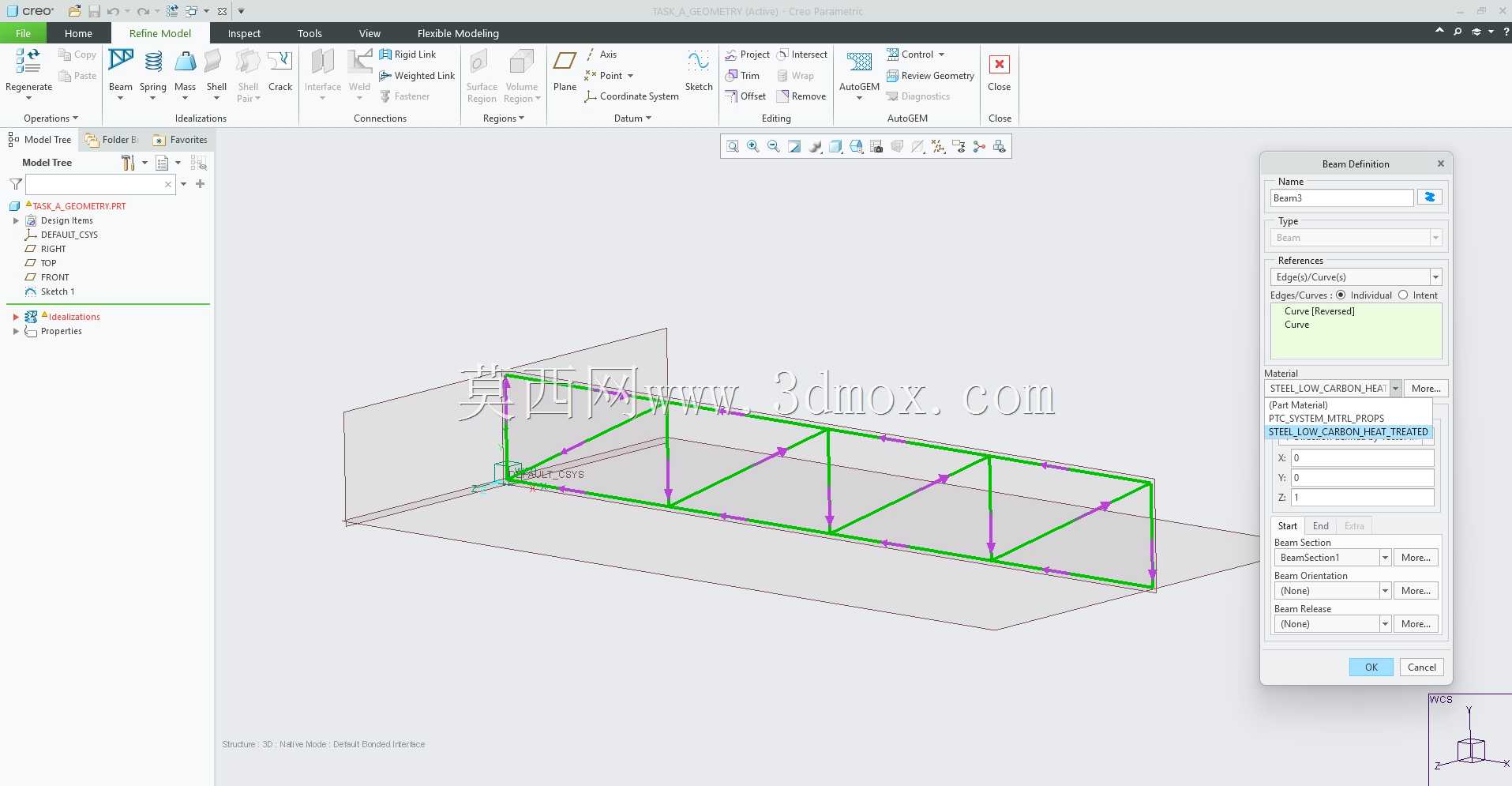Open the Beam Section dropdown

(1385, 558)
